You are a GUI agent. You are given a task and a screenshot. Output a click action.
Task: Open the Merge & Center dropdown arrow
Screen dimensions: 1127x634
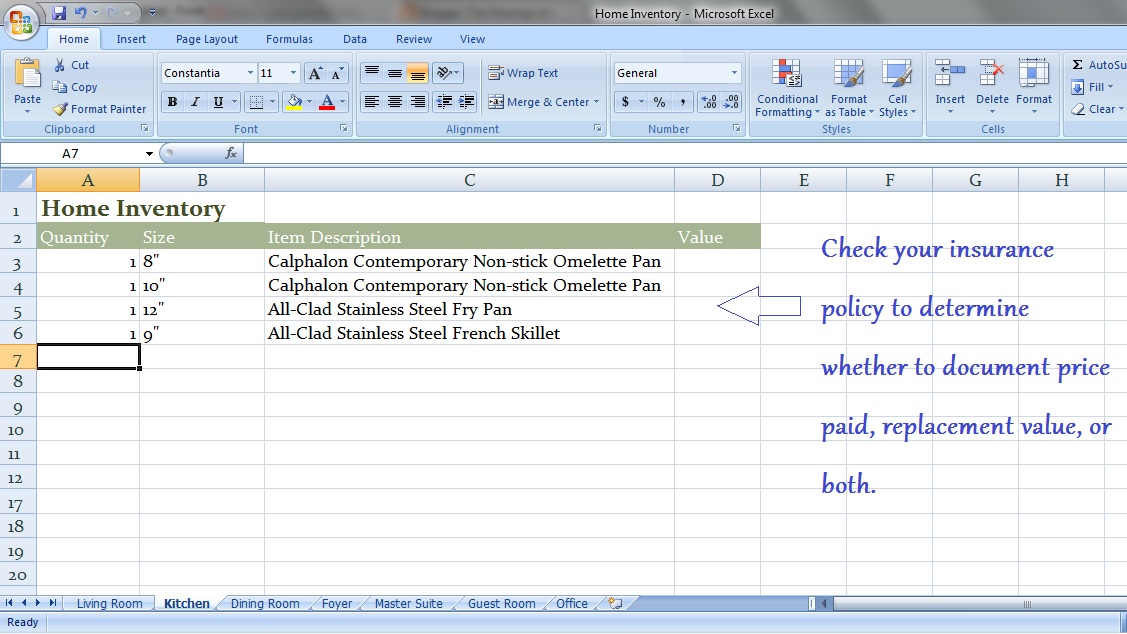597,102
